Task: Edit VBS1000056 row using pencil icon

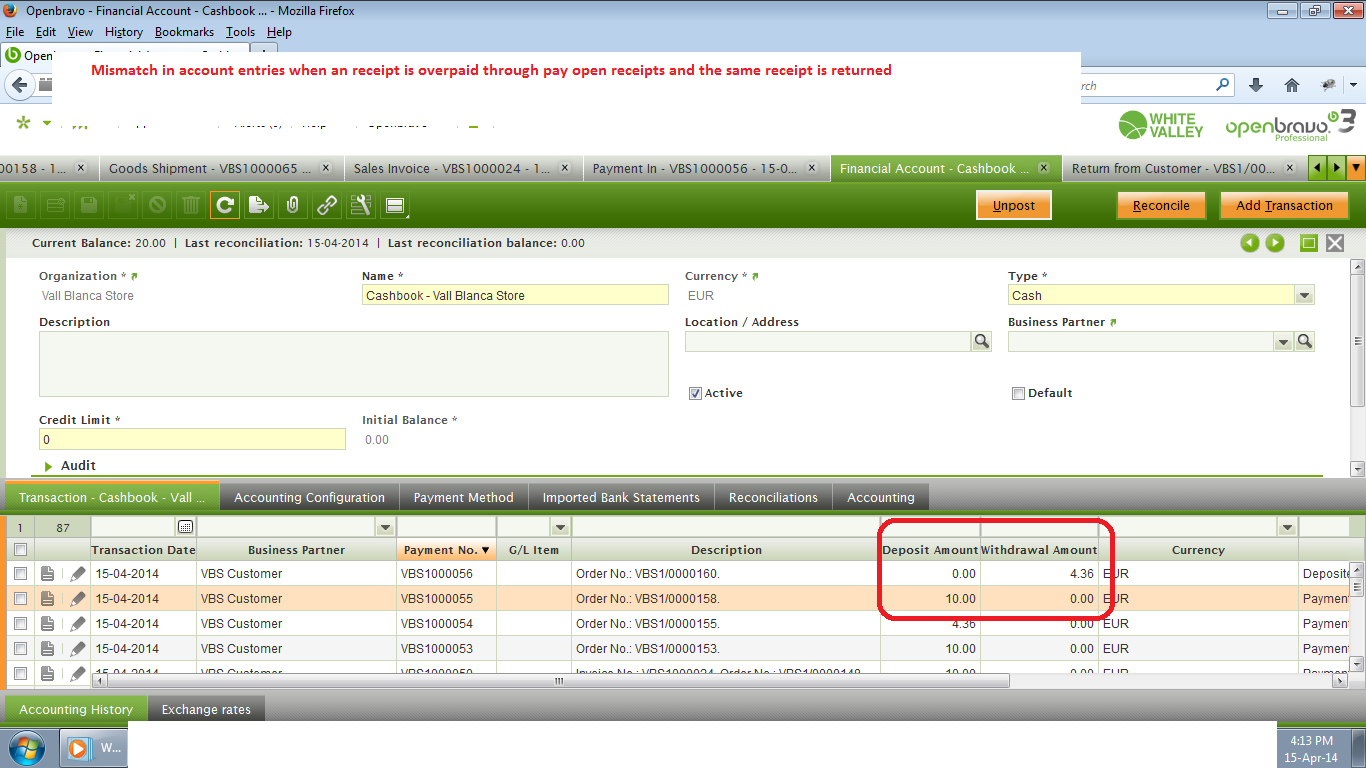Action: [x=78, y=574]
